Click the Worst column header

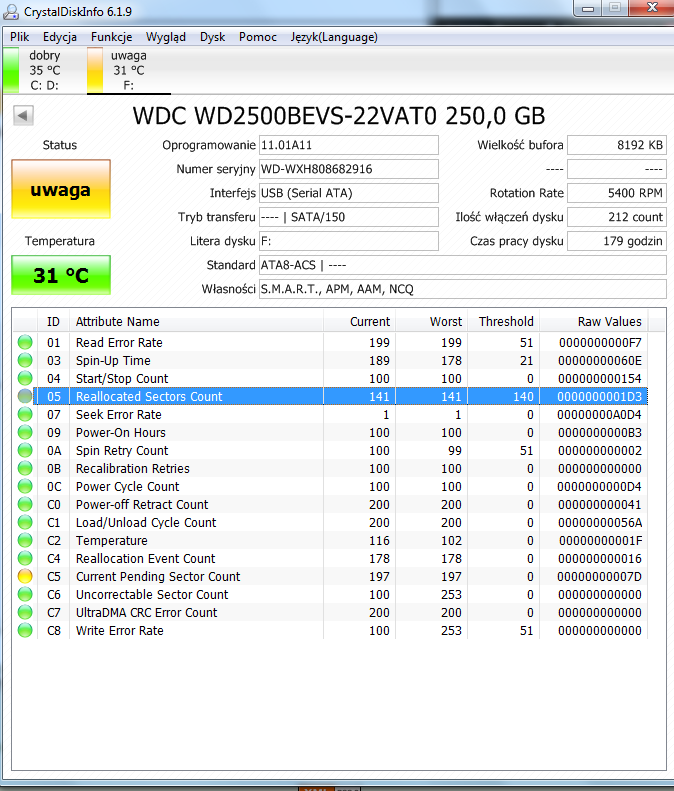pyautogui.click(x=431, y=321)
